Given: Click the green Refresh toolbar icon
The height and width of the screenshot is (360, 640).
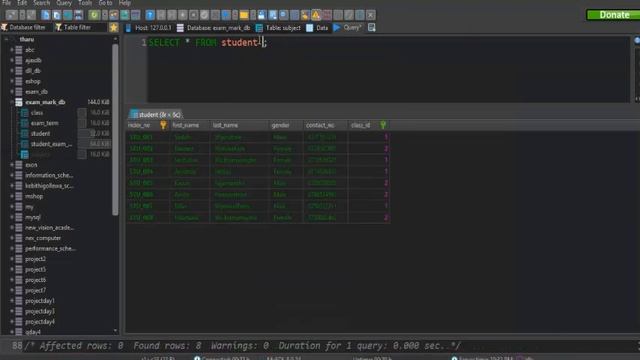Looking at the screenshot, I should [x=94, y=15].
